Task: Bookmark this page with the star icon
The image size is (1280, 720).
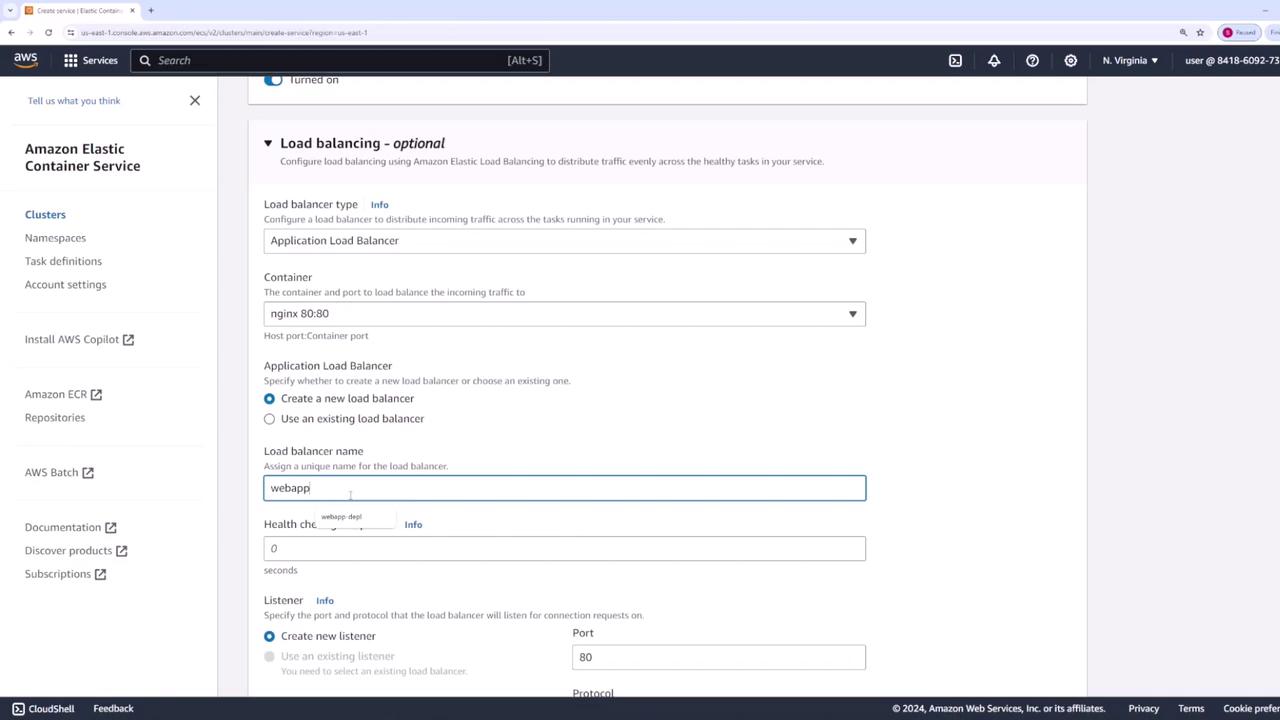Action: coord(1200,32)
